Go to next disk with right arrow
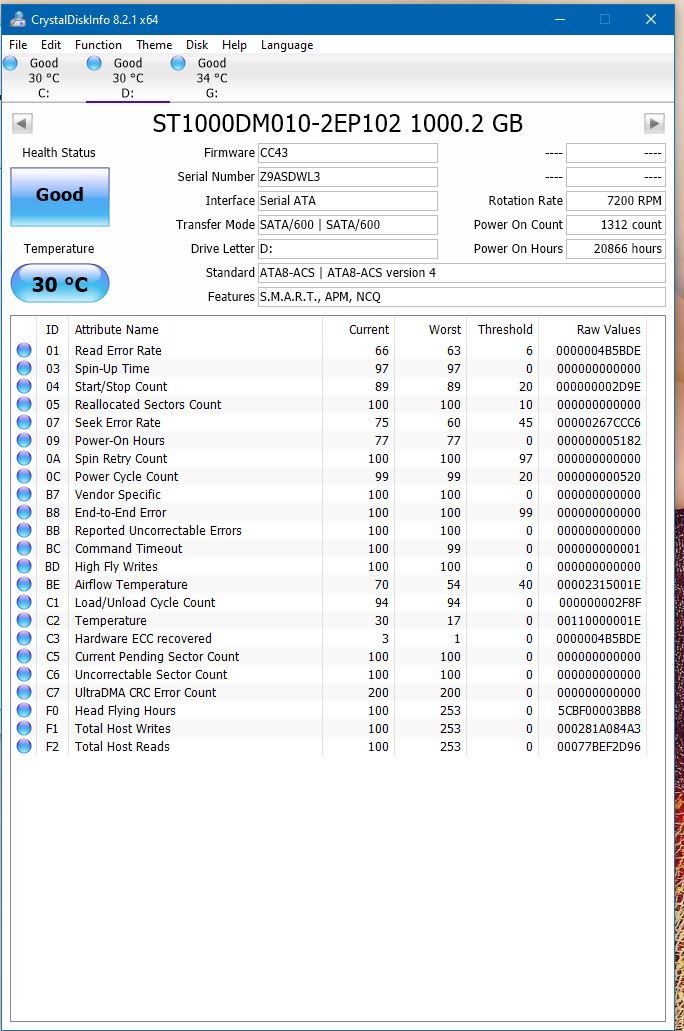684x1031 pixels. point(654,123)
